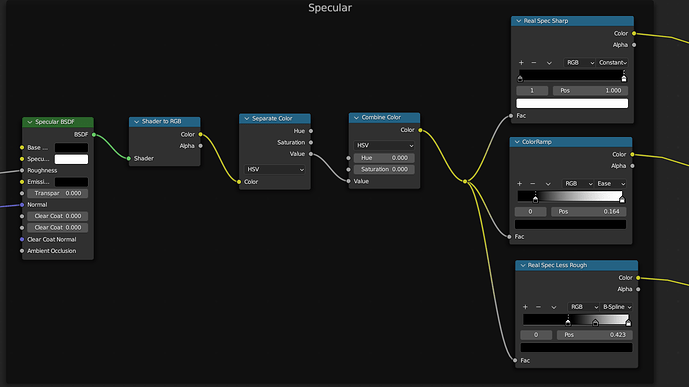Open ColorRamp node Ease interpolation dropdown
689x387 pixels.
(x=610, y=184)
